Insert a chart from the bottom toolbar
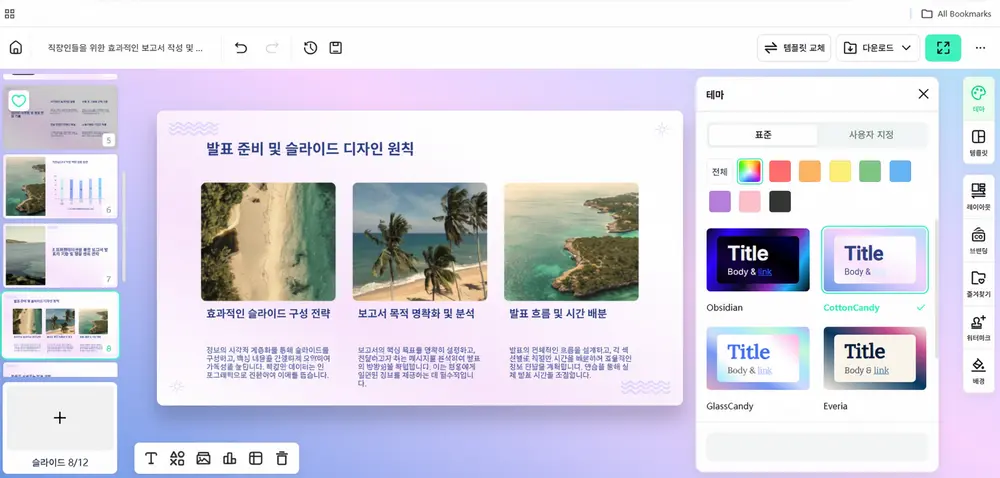 230,458
